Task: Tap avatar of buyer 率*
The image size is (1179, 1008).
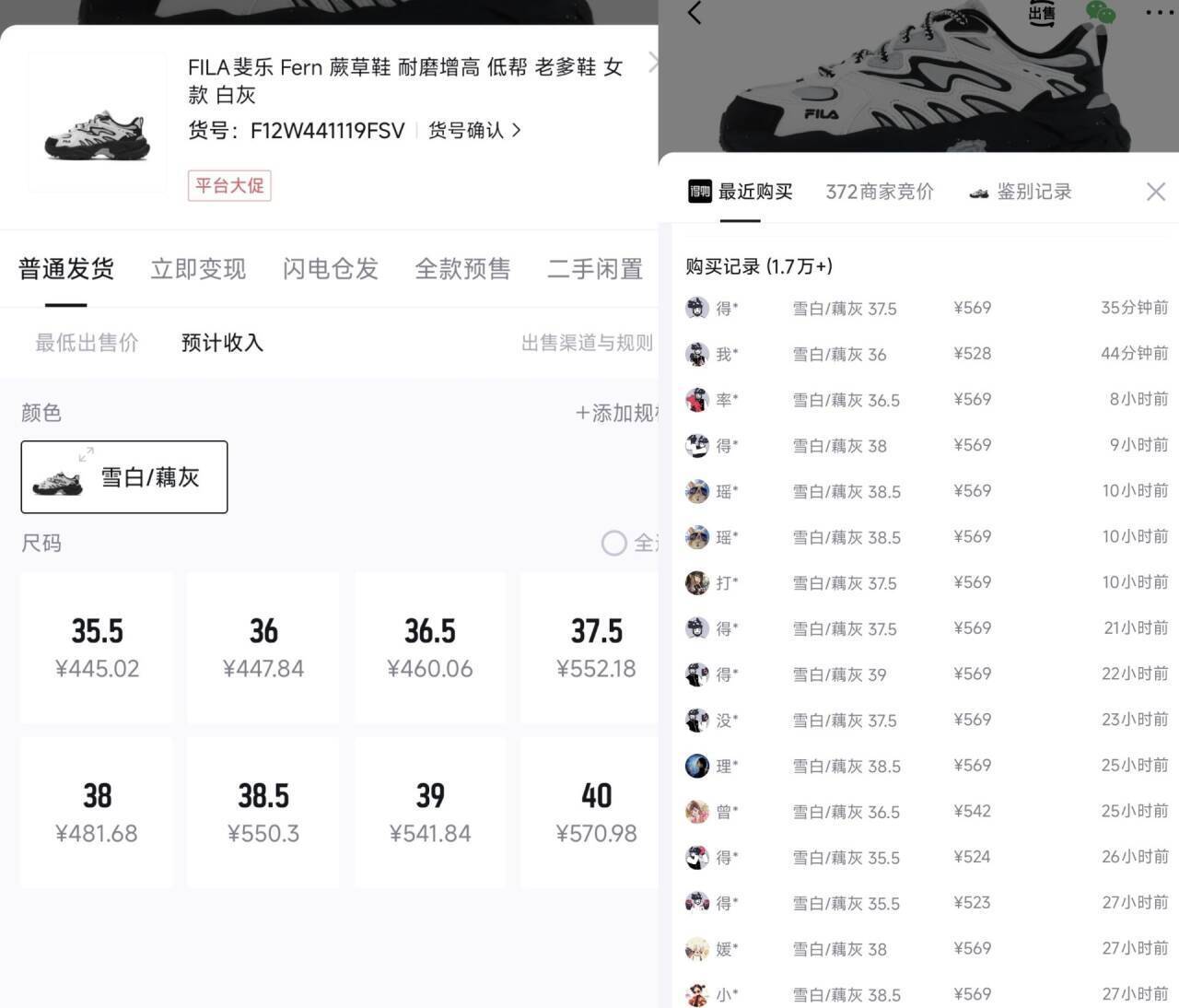Action: (x=697, y=399)
